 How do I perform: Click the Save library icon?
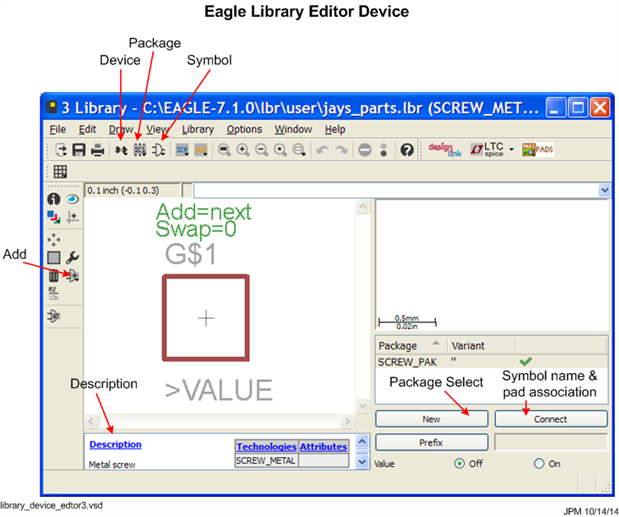[79, 150]
